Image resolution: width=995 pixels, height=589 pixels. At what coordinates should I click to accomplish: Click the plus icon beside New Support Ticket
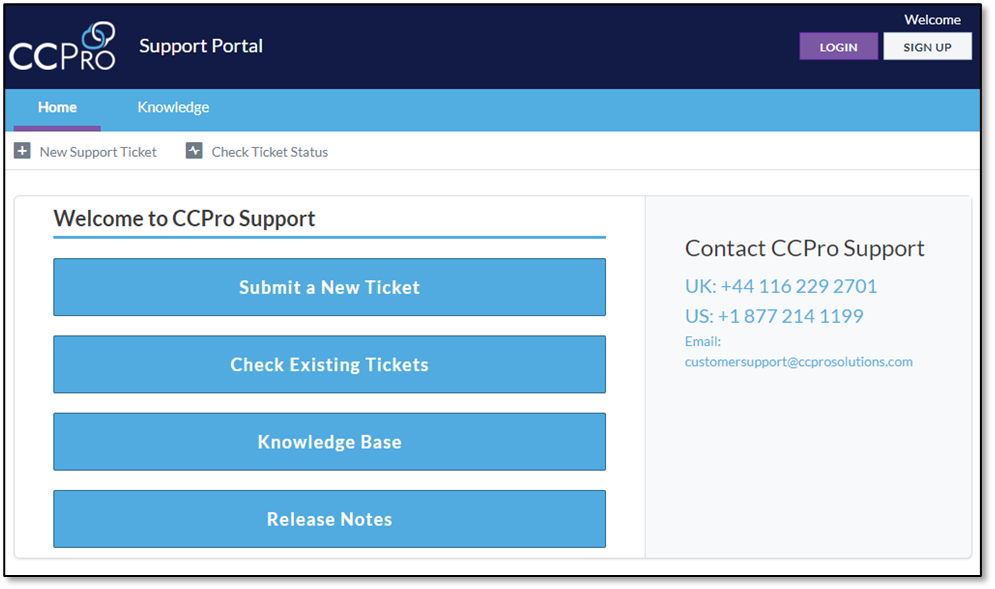[21, 150]
